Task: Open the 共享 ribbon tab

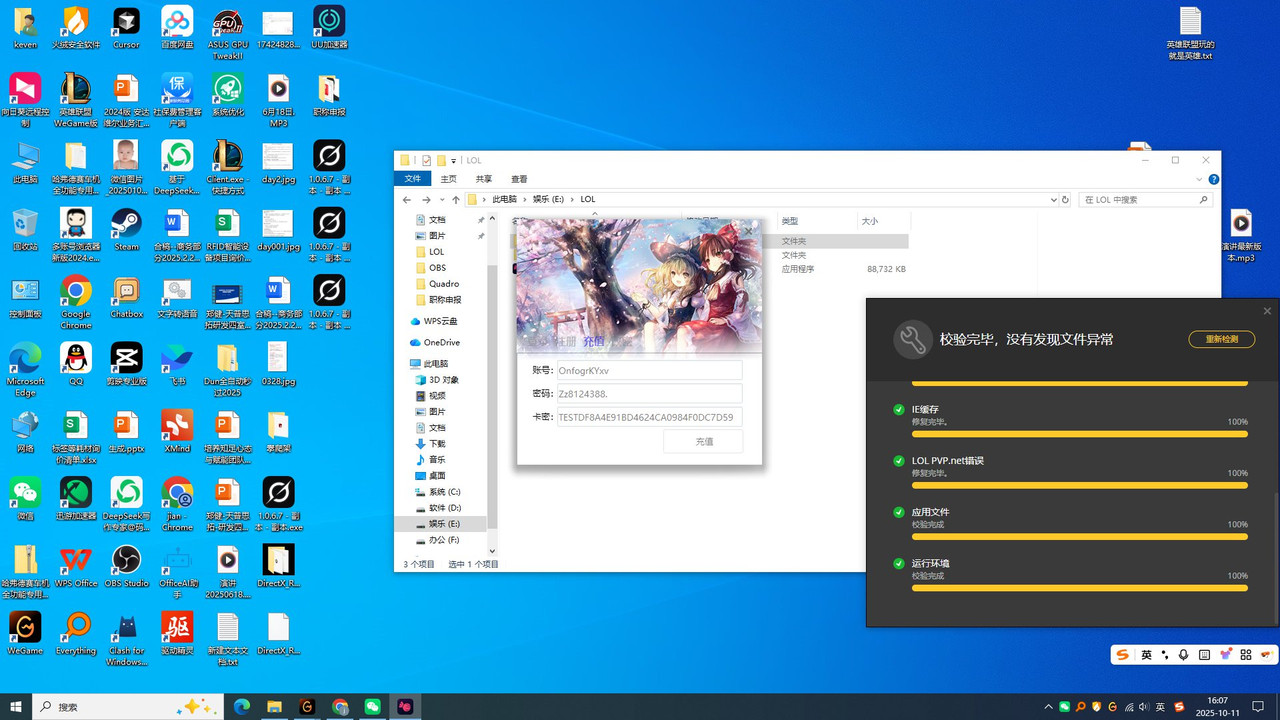Action: (x=484, y=179)
